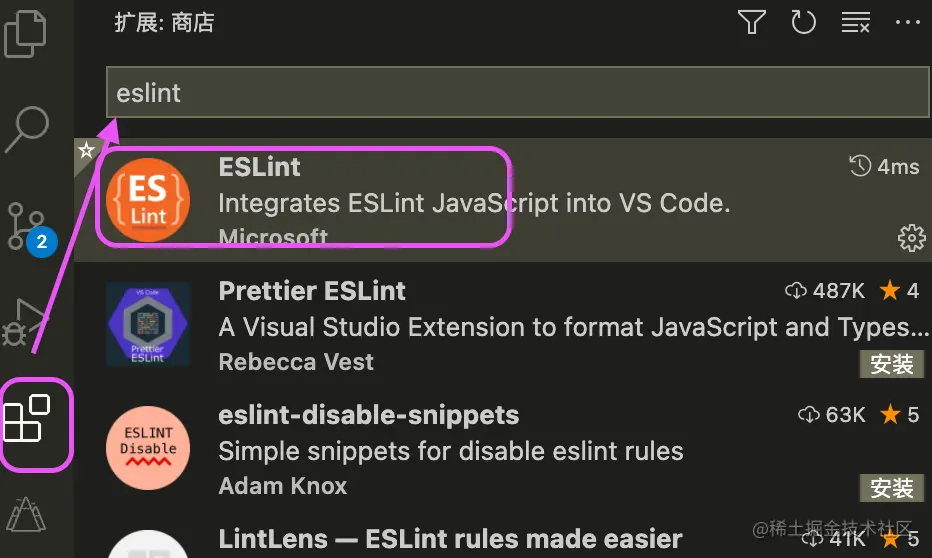Install the Prettier ESLint extension
The width and height of the screenshot is (932, 558).
[x=891, y=364]
